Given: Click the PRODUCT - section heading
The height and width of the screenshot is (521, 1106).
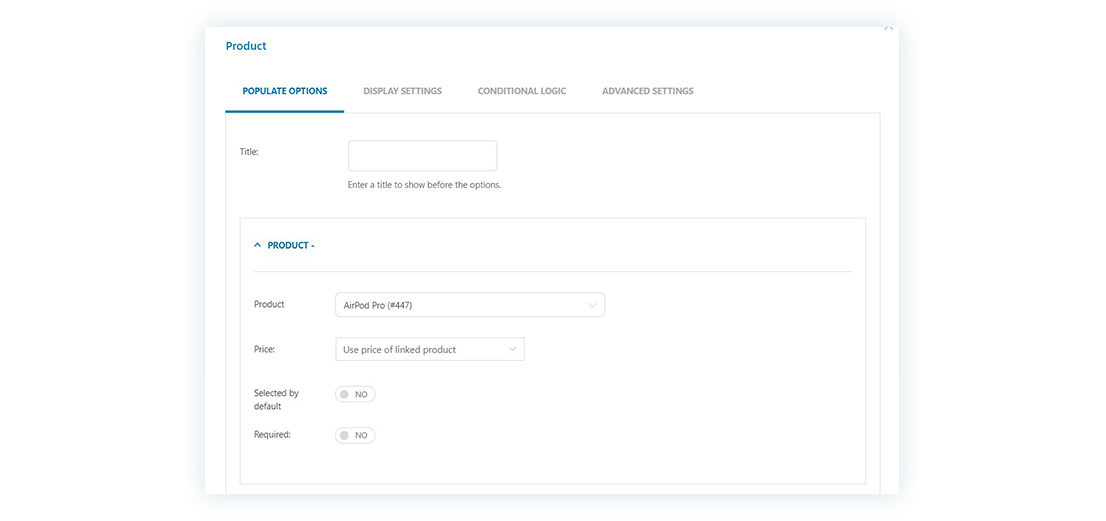Looking at the screenshot, I should click(291, 245).
